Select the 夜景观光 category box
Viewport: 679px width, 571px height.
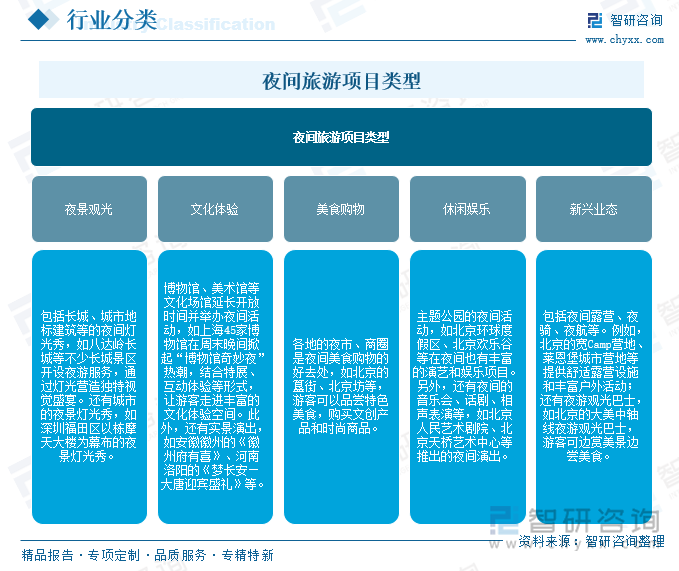pyautogui.click(x=89, y=209)
